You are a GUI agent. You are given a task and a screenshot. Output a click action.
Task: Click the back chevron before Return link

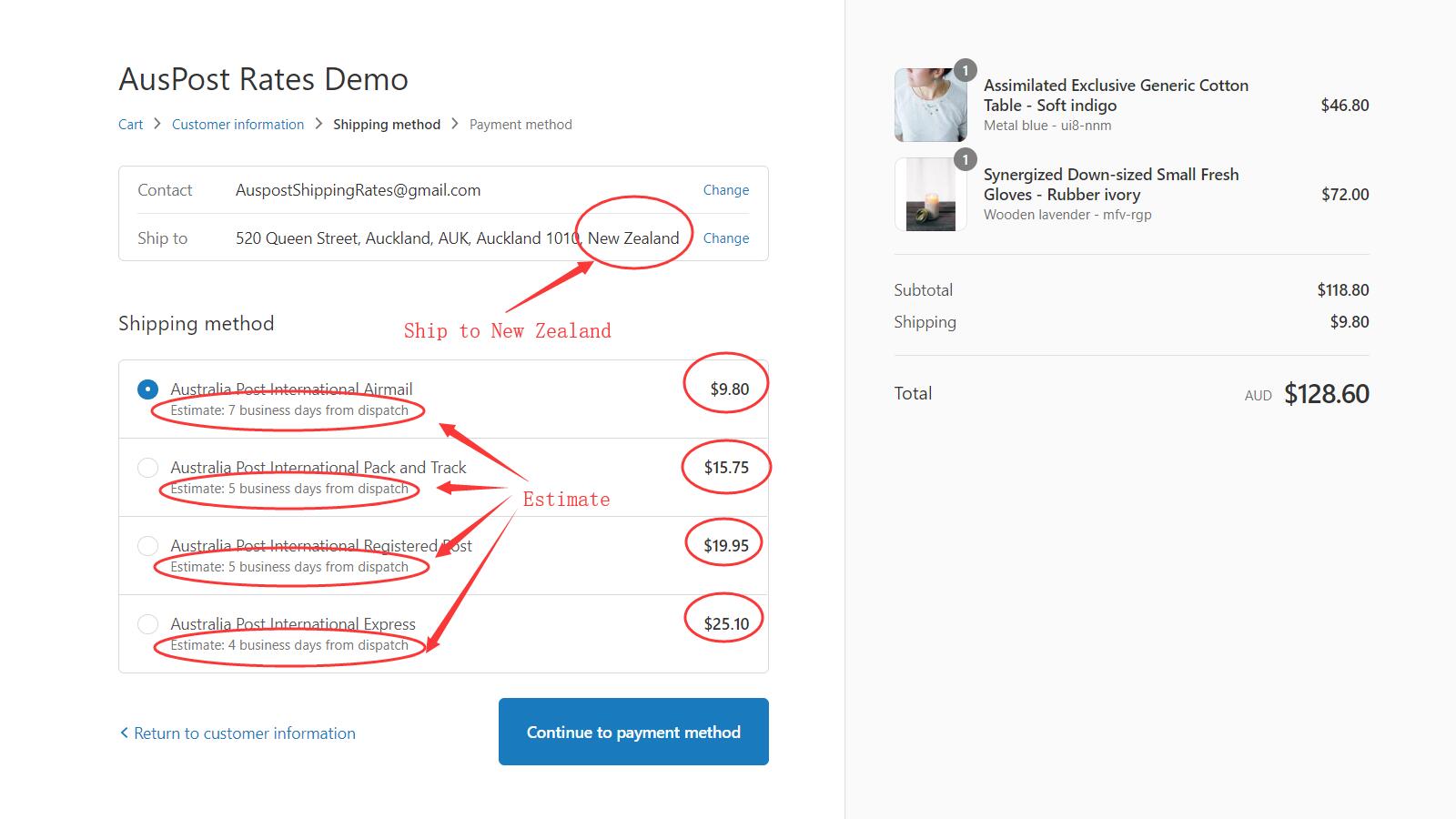[x=124, y=733]
